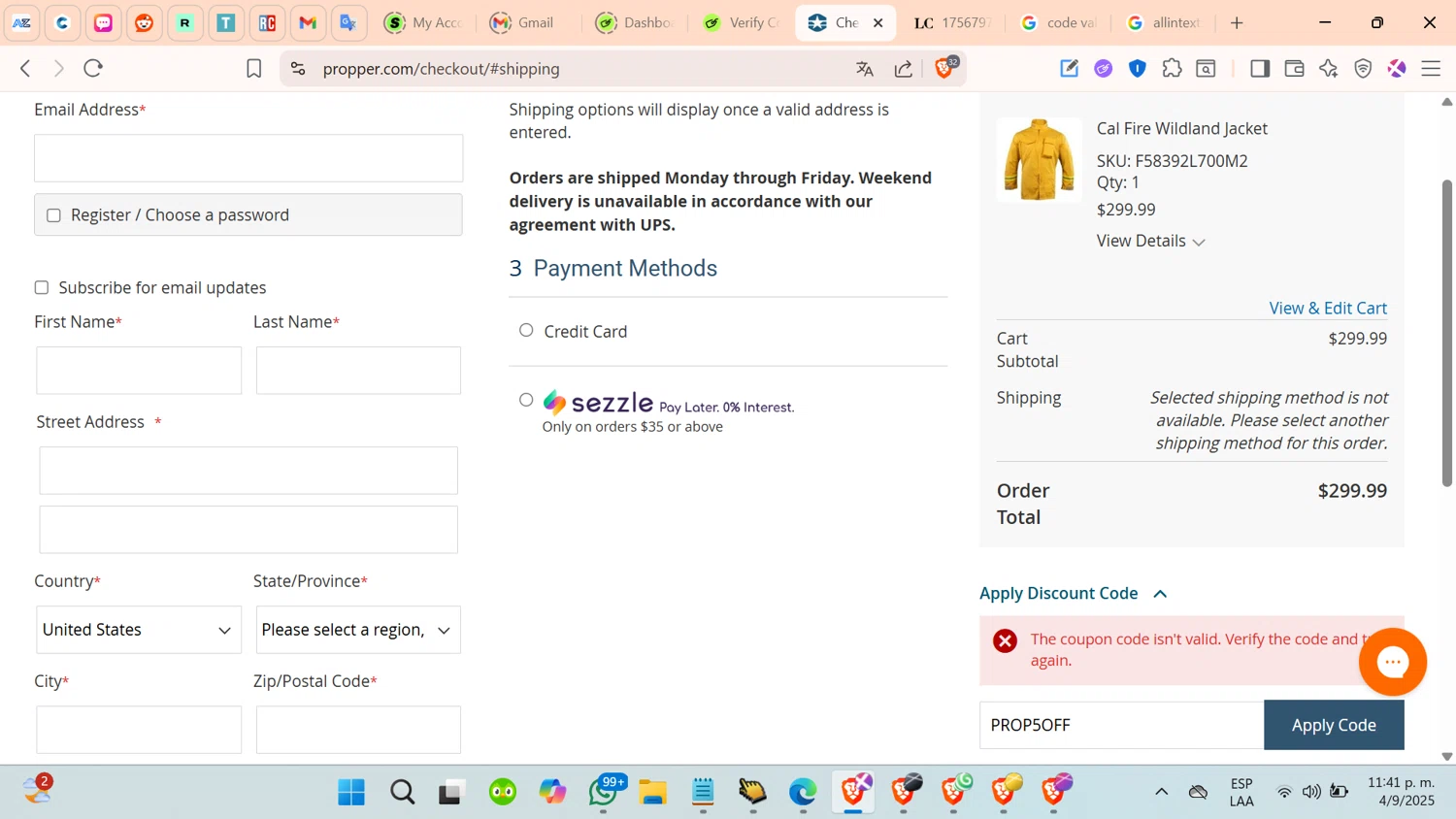1456x819 pixels.
Task: Open the bitwarden shield extension icon
Action: [x=1138, y=68]
